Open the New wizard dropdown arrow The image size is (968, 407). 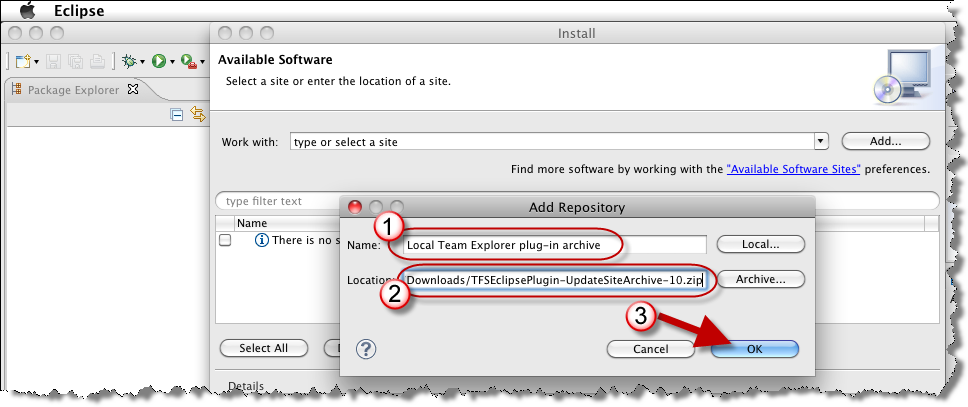[x=36, y=62]
